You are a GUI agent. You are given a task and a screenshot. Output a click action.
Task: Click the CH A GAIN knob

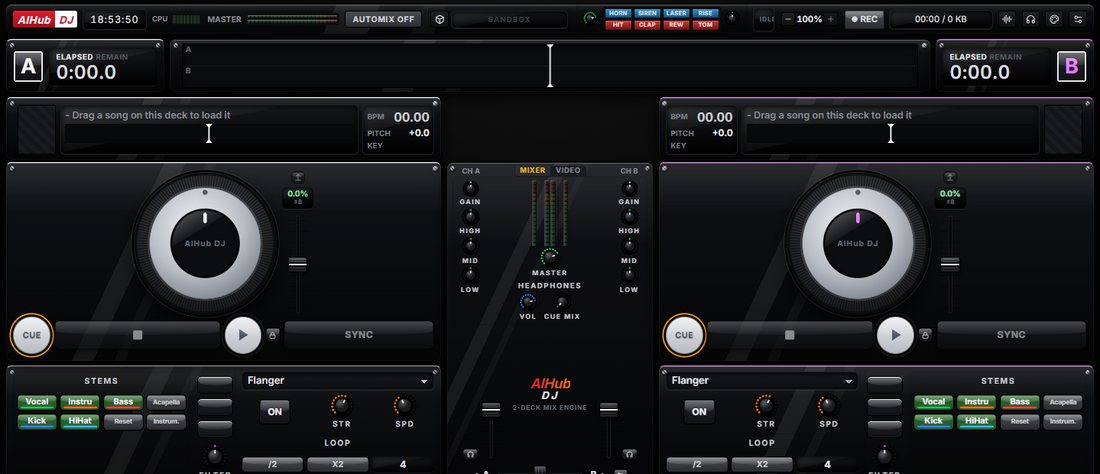click(x=470, y=188)
